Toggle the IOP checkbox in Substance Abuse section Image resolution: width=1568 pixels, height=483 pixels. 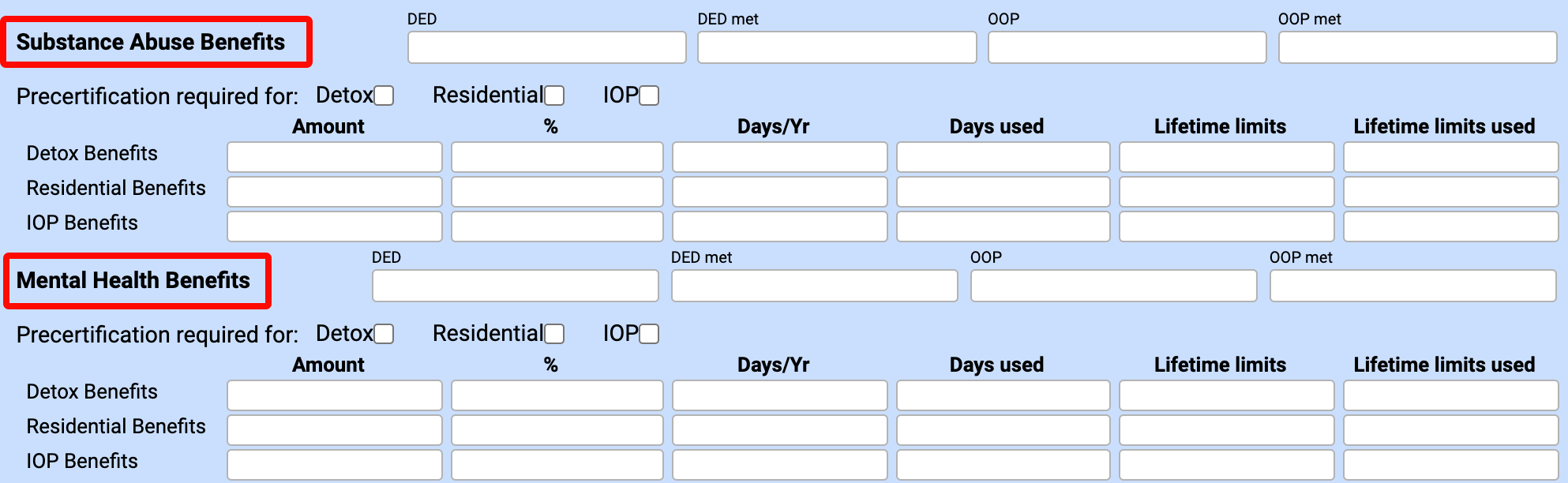coord(648,94)
